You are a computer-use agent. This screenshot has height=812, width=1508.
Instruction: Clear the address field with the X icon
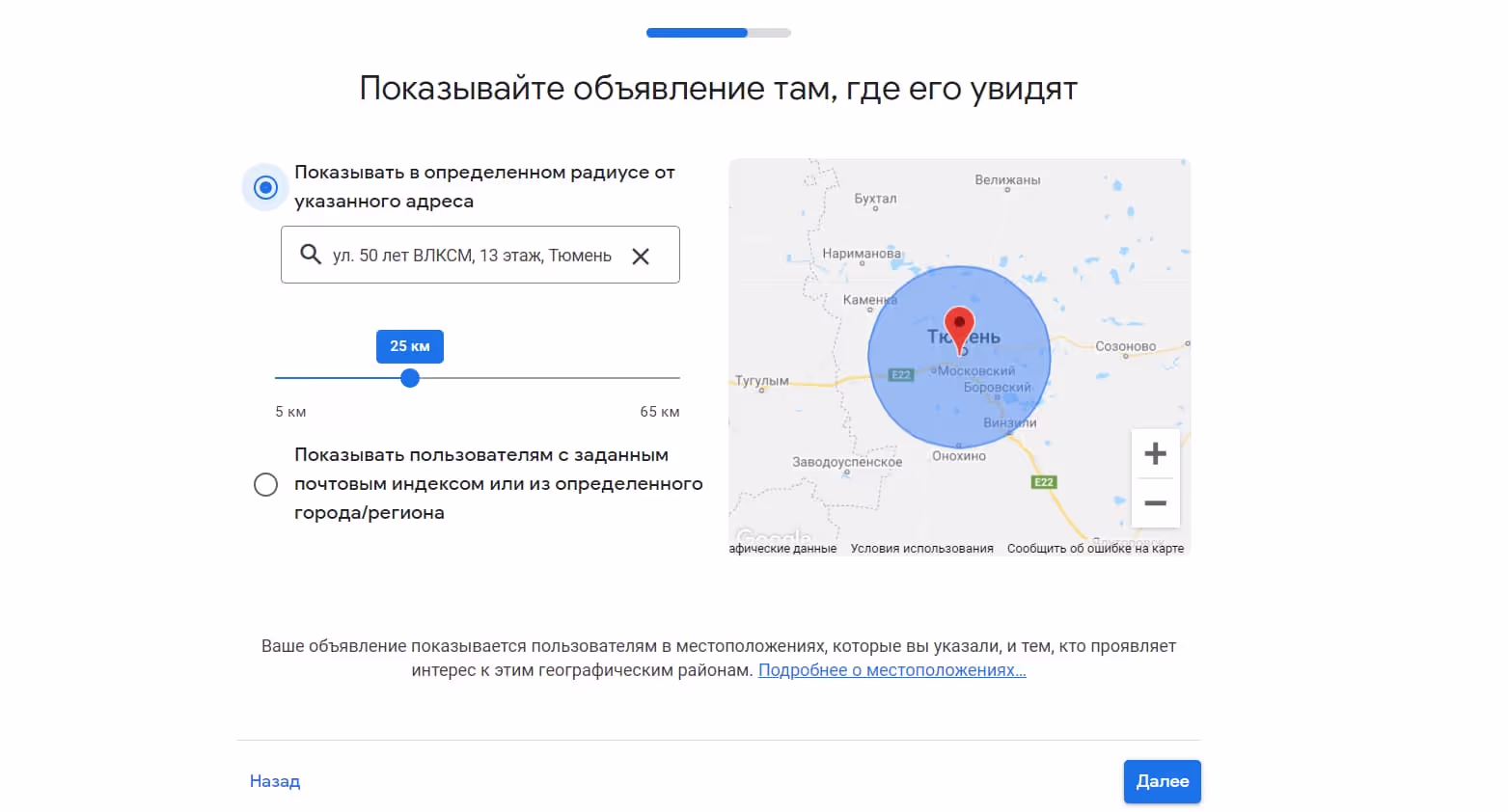tap(641, 256)
